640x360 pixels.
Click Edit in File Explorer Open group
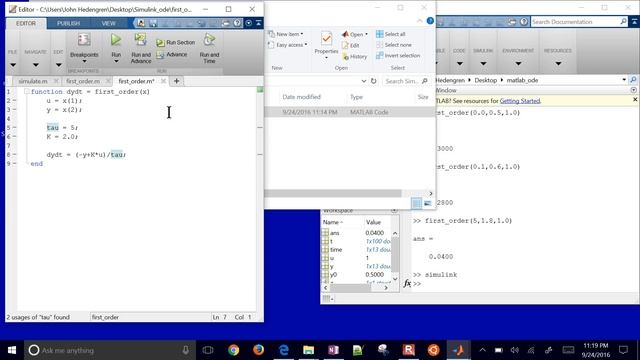(x=351, y=45)
